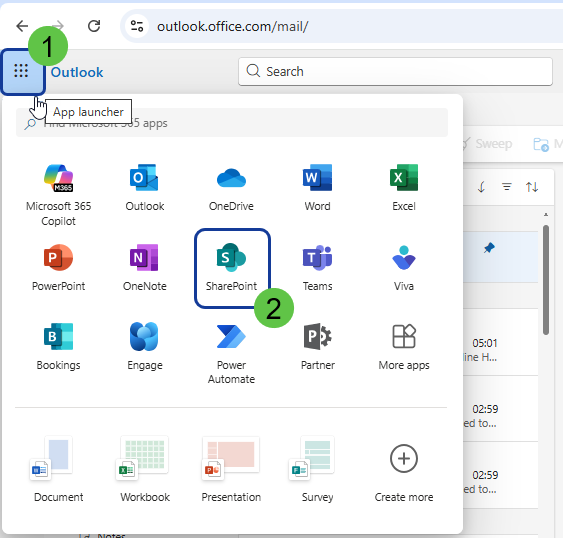Click the pin icon on the message
This screenshot has height=538, width=563.
click(x=489, y=247)
